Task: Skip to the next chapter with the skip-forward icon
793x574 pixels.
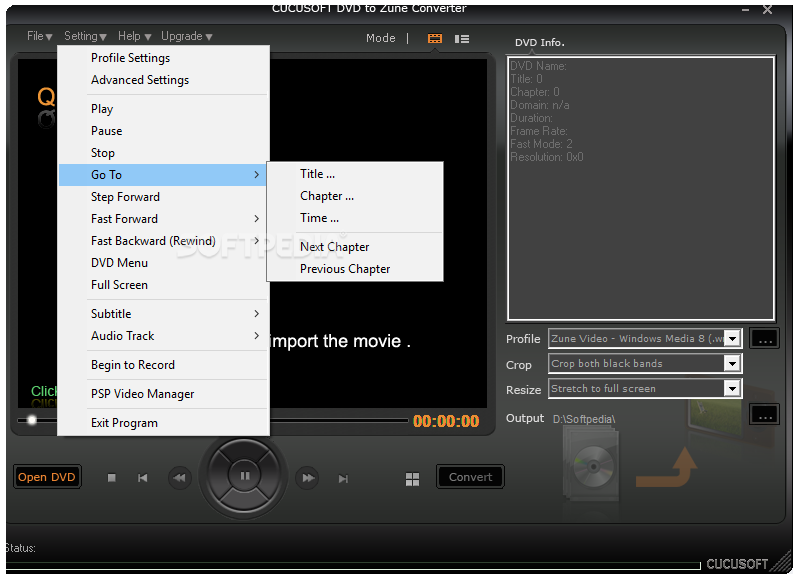Action: pyautogui.click(x=343, y=478)
